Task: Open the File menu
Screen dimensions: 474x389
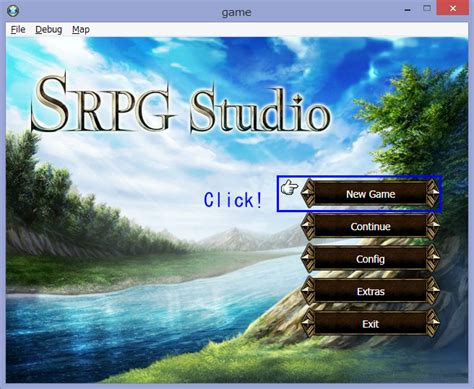Action: [x=18, y=30]
